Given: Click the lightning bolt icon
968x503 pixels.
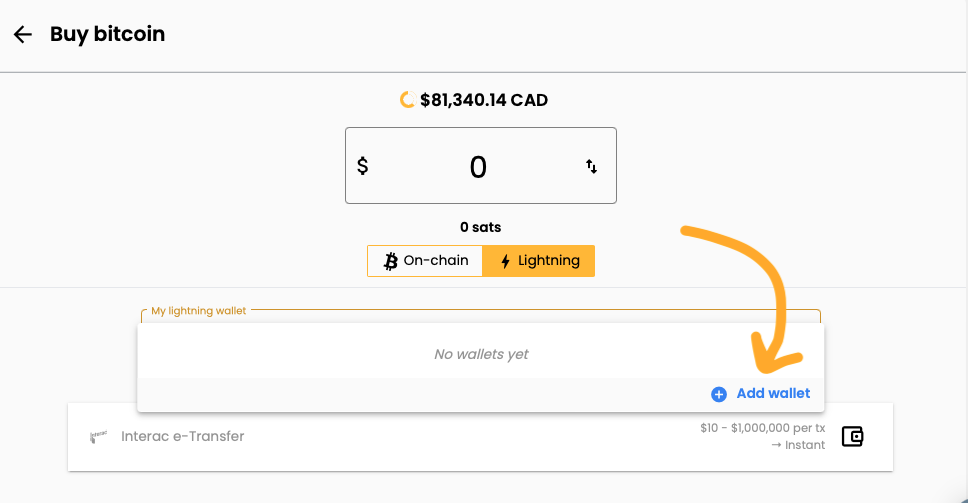Looking at the screenshot, I should pyautogui.click(x=505, y=261).
